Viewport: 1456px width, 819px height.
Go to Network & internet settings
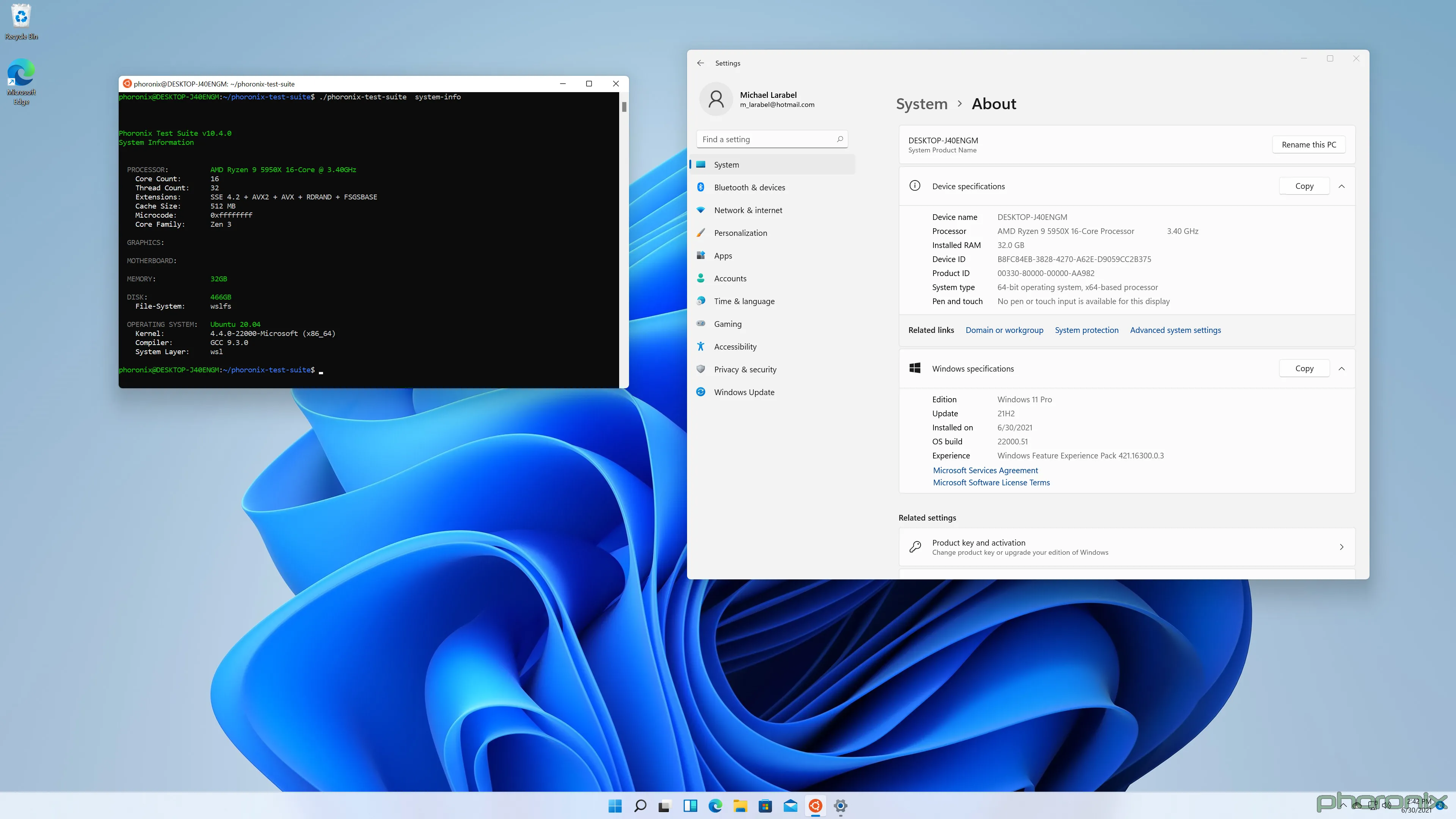[x=772, y=210]
